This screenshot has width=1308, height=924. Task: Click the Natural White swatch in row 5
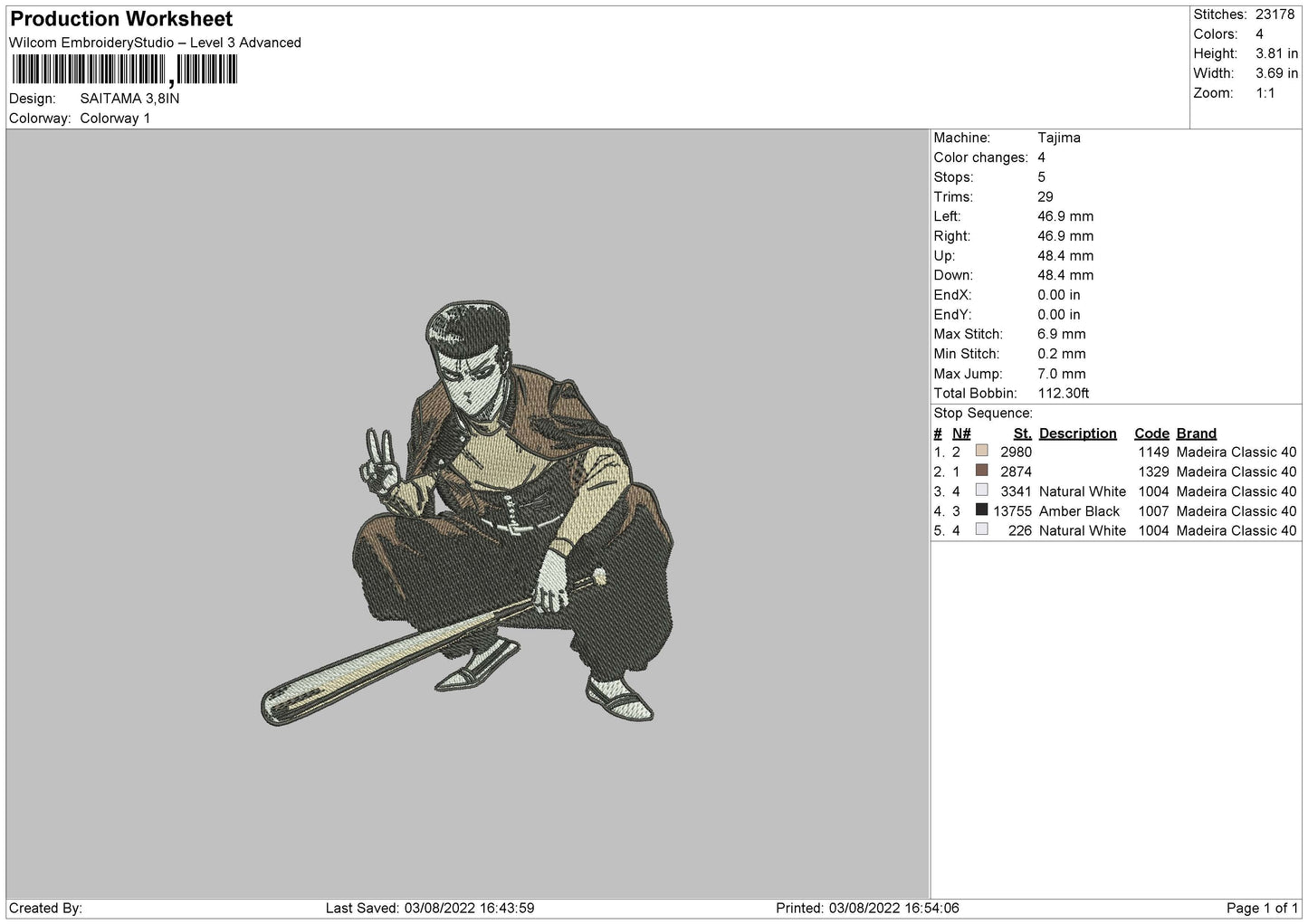coord(982,529)
